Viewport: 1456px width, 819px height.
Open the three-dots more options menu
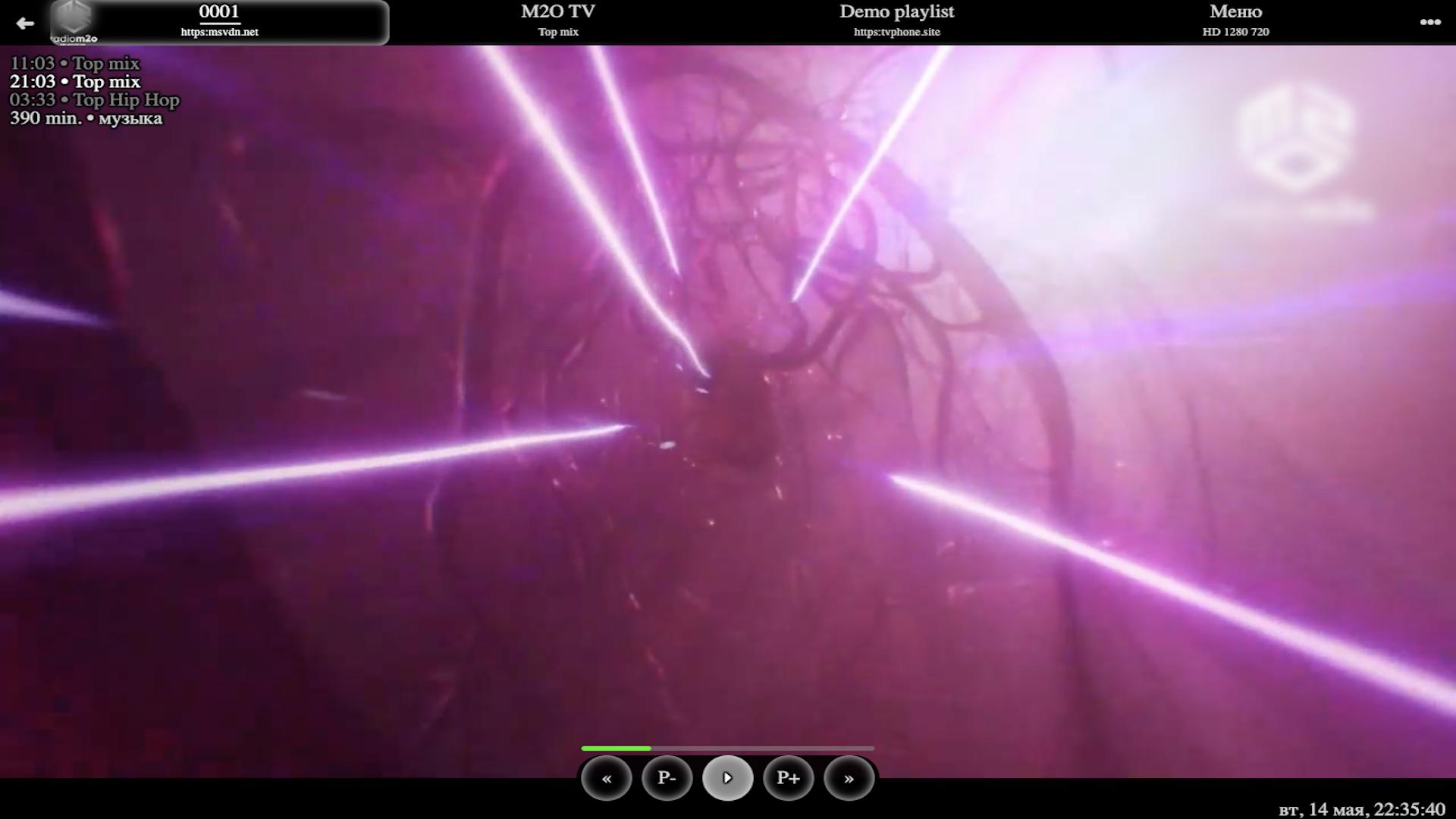(x=1430, y=22)
